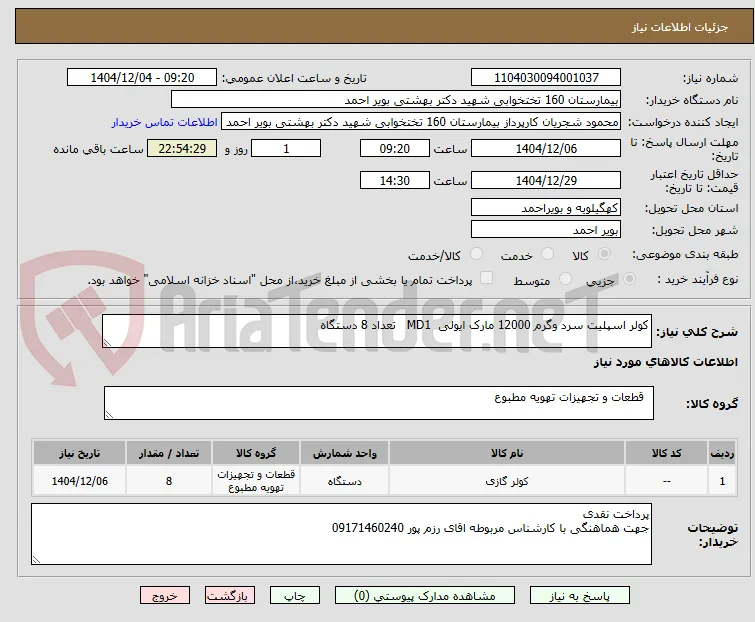The width and height of the screenshot is (755, 622).
Task: Click the نام کالا column header
Action: [507, 453]
